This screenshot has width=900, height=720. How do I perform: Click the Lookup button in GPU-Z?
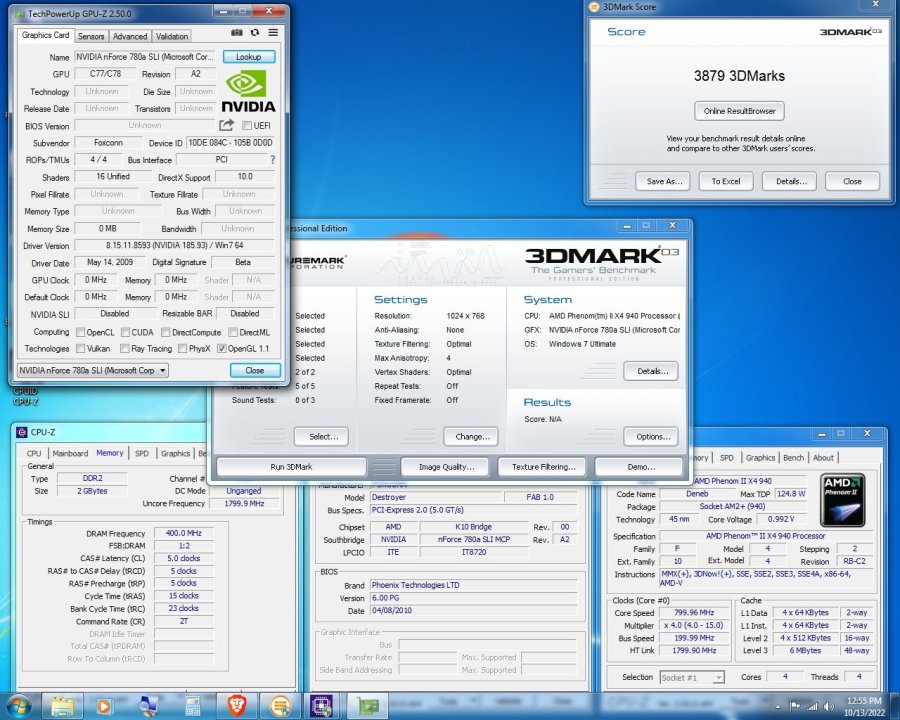(248, 57)
